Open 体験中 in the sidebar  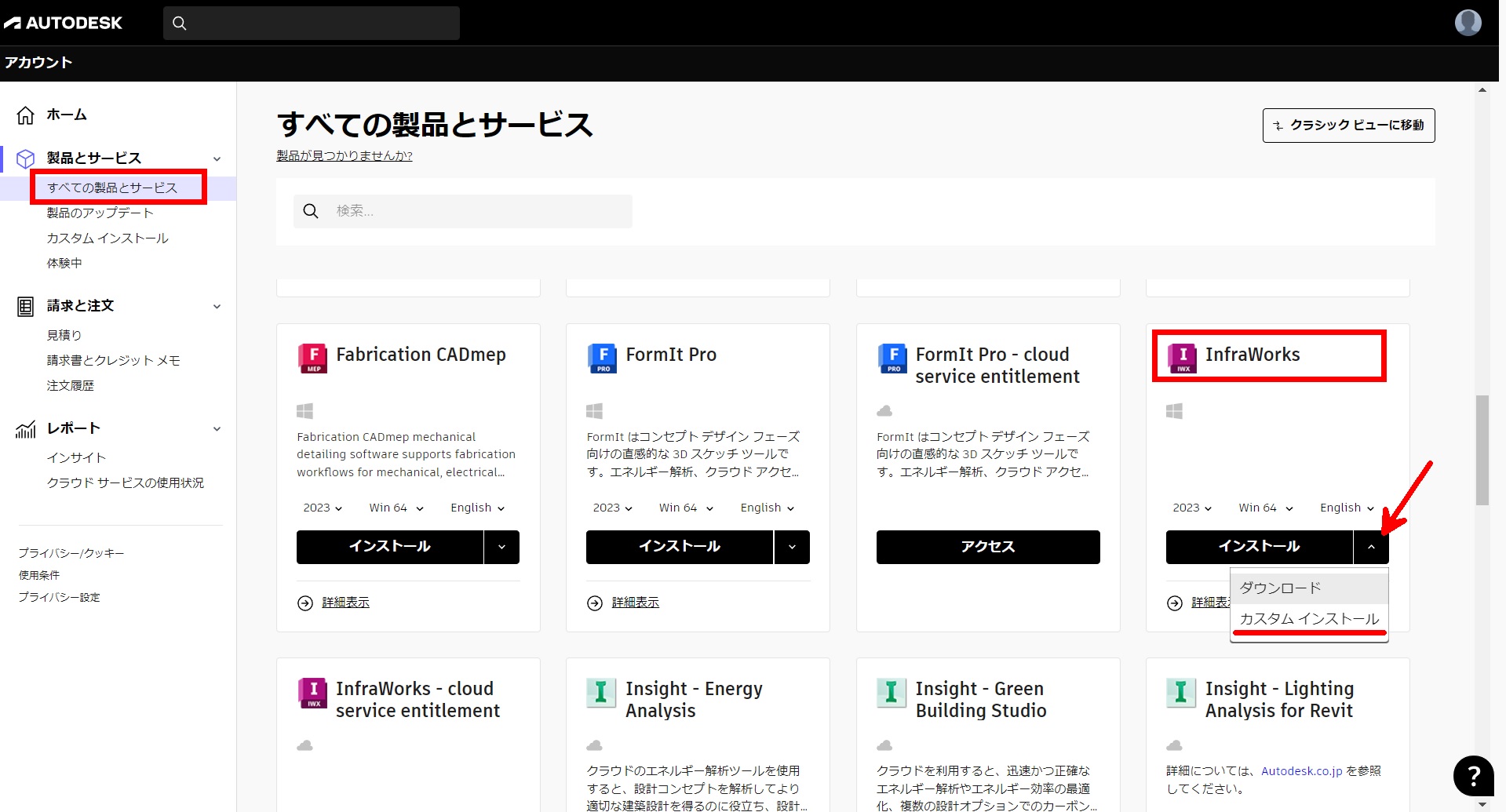coord(64,264)
